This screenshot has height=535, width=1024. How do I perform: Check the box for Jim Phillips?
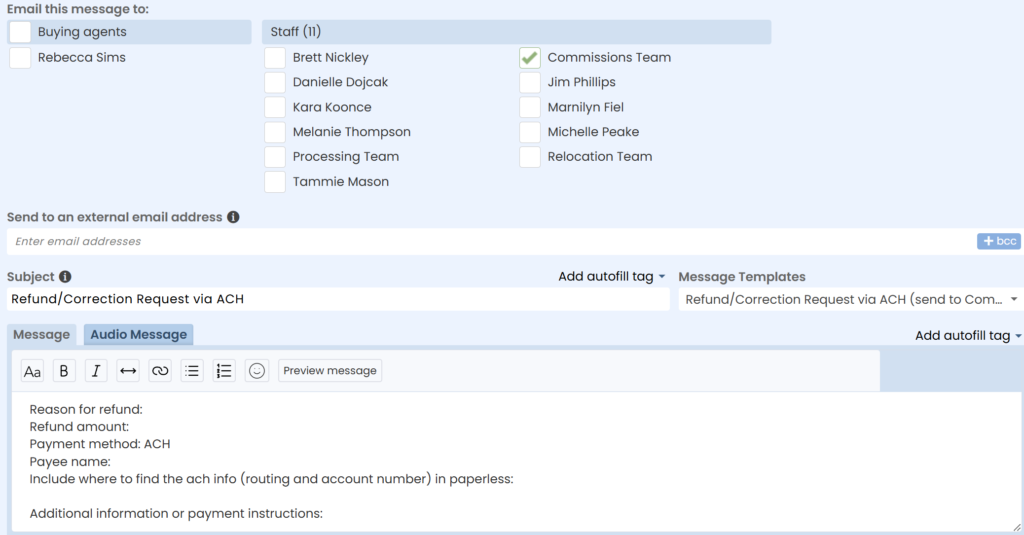[530, 82]
